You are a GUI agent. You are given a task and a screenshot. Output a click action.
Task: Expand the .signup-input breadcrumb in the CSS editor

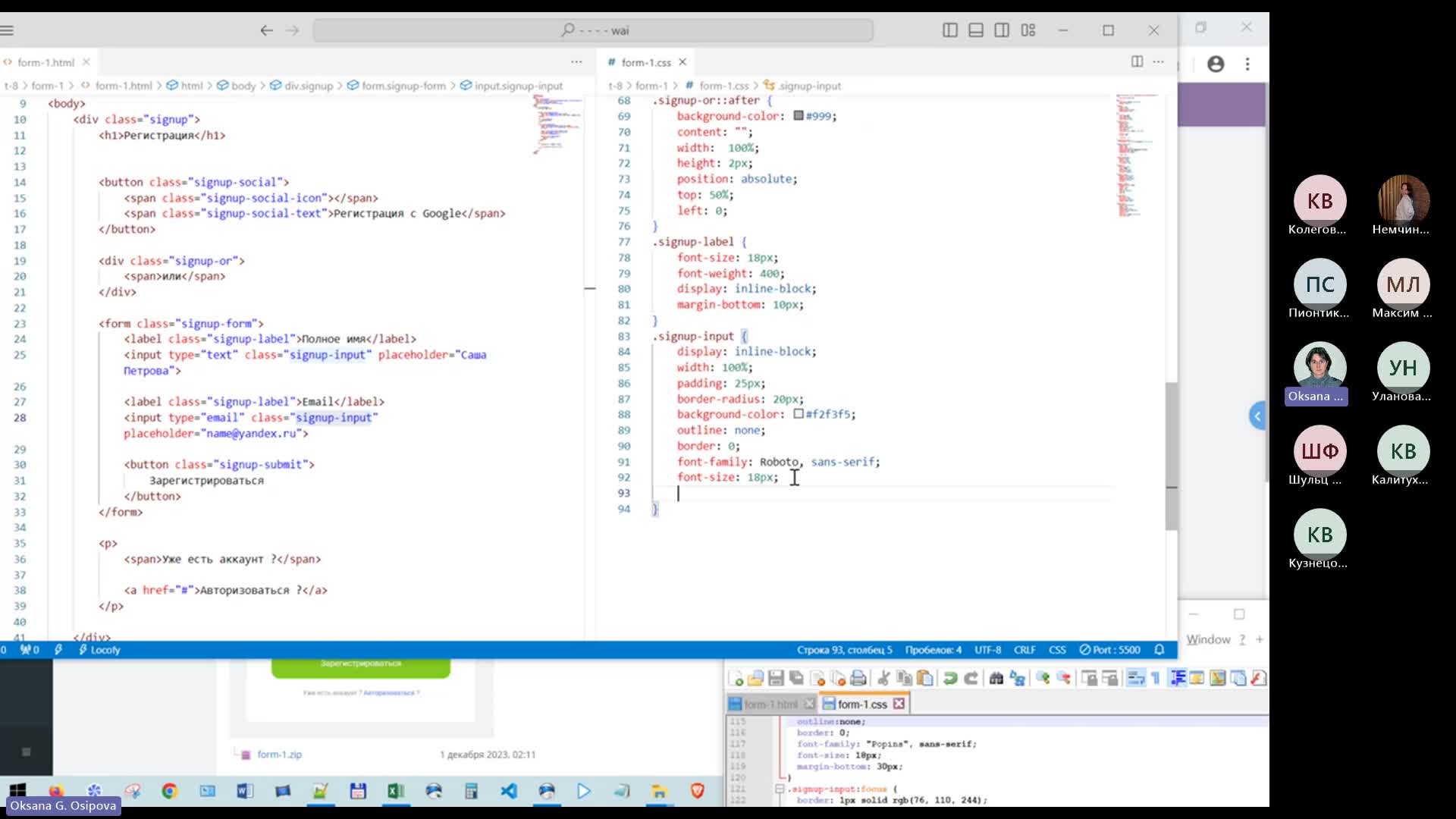802,86
